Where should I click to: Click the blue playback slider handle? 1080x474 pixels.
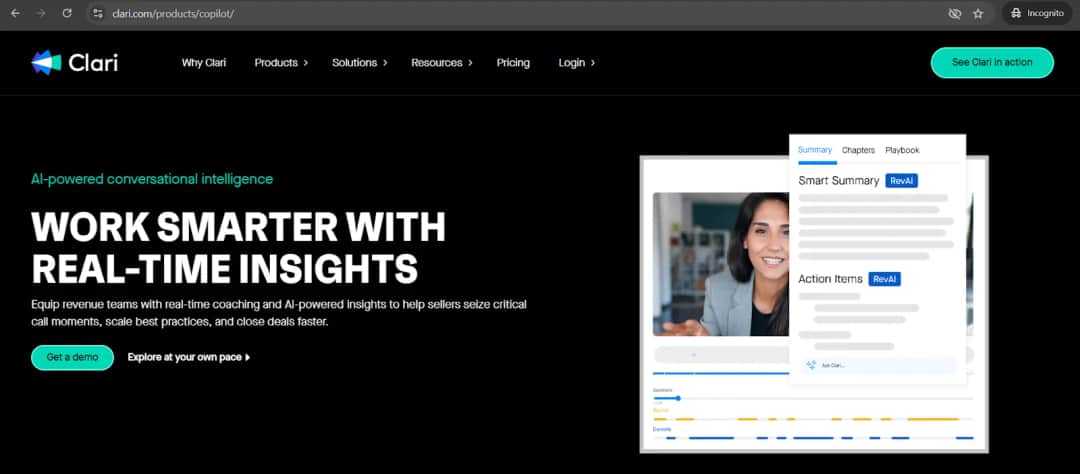(678, 398)
